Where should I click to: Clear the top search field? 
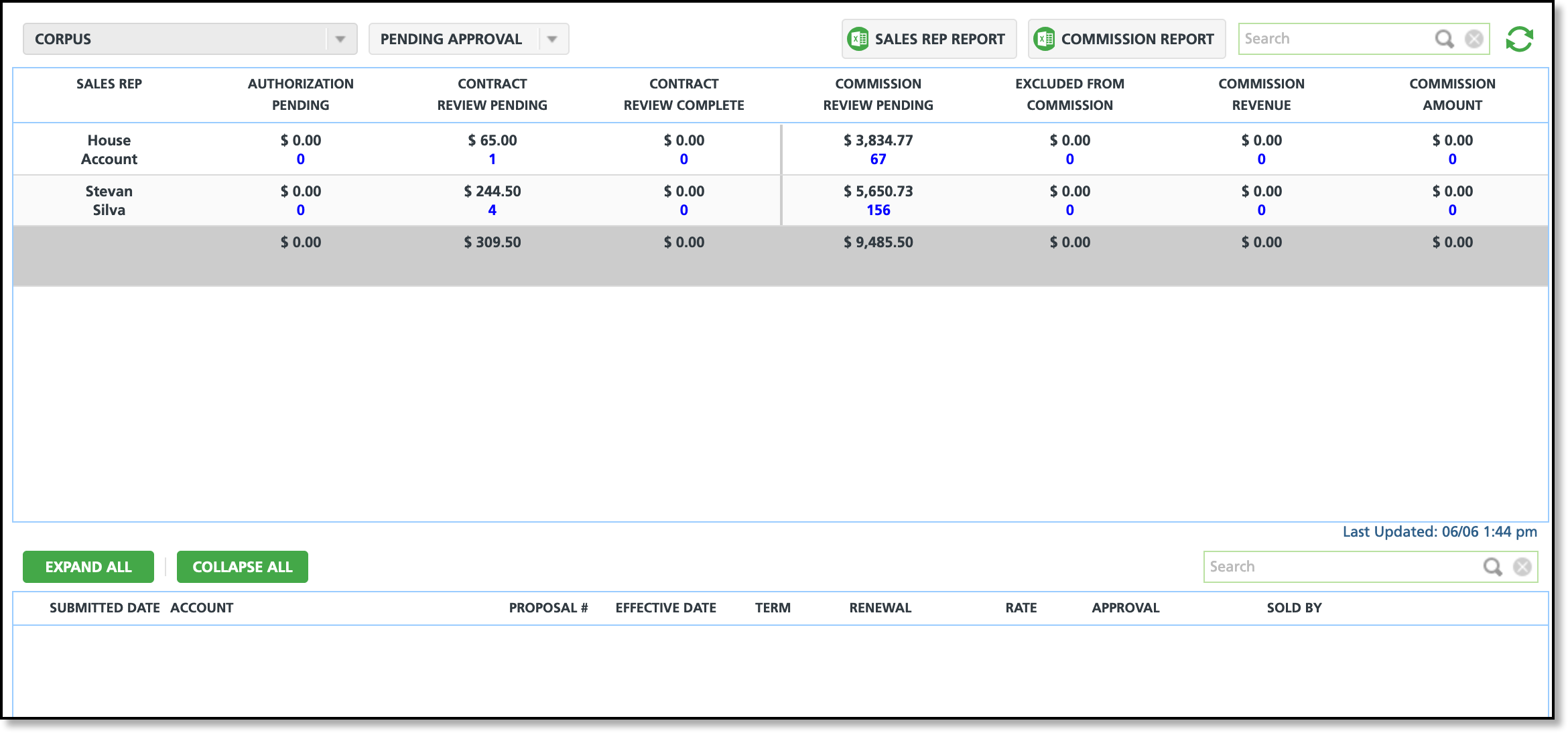pyautogui.click(x=1474, y=39)
